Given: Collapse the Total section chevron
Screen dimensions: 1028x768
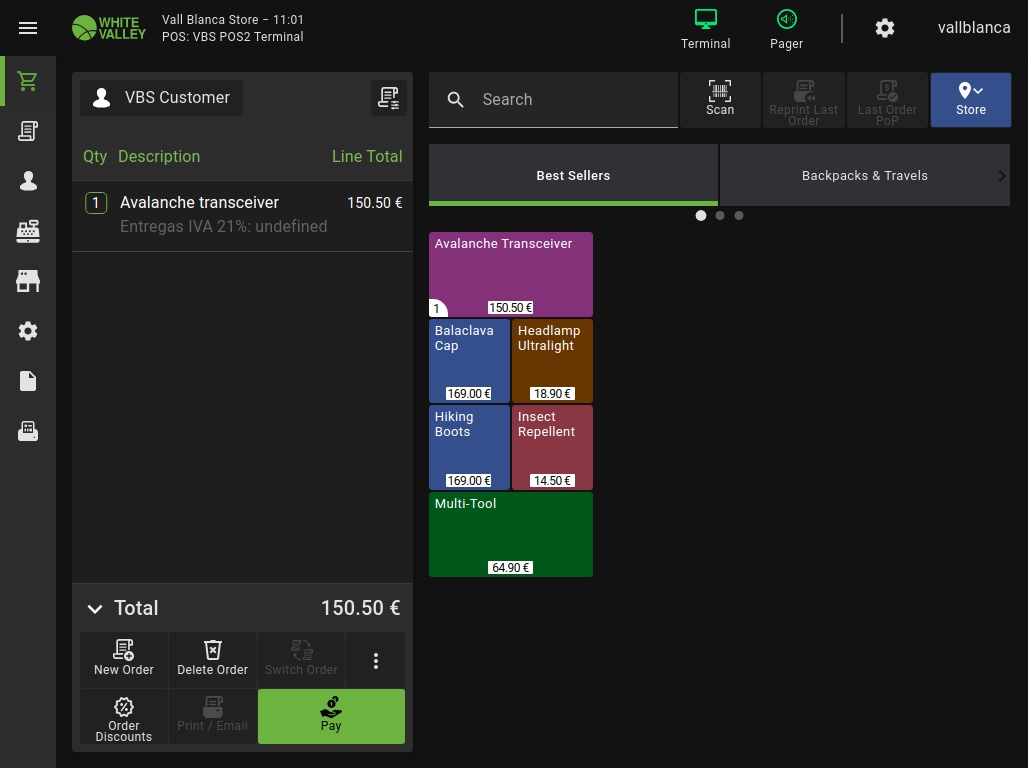Looking at the screenshot, I should pyautogui.click(x=95, y=609).
